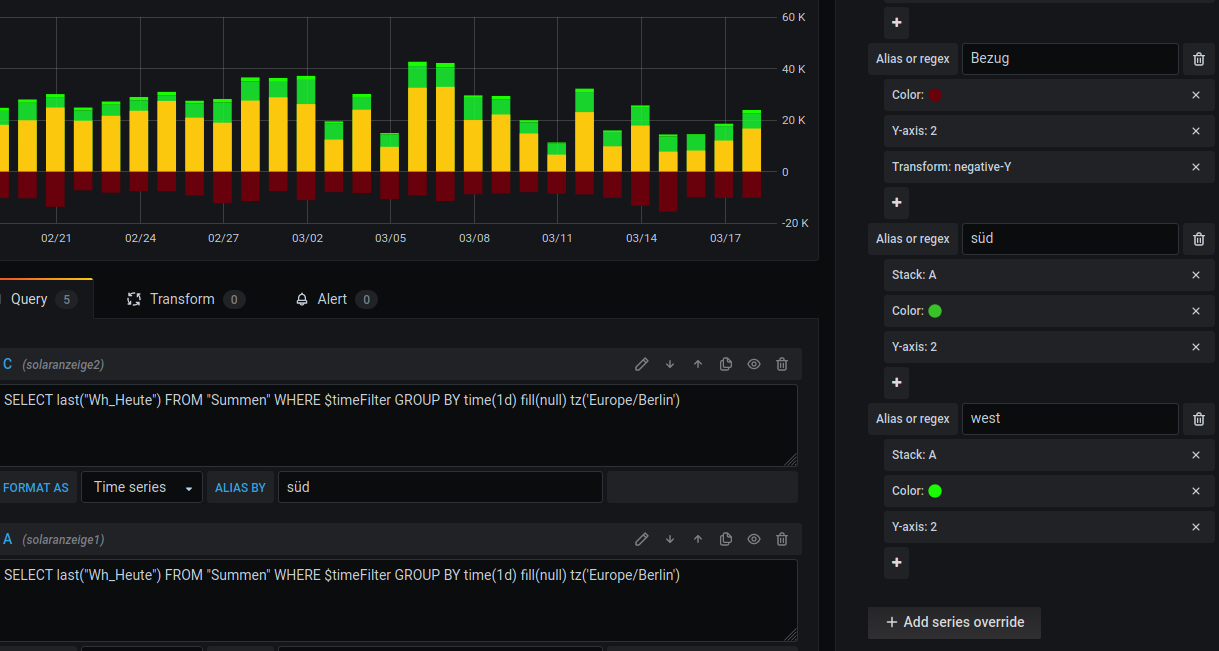
Task: Add property to Bezug override
Action: click(x=896, y=202)
